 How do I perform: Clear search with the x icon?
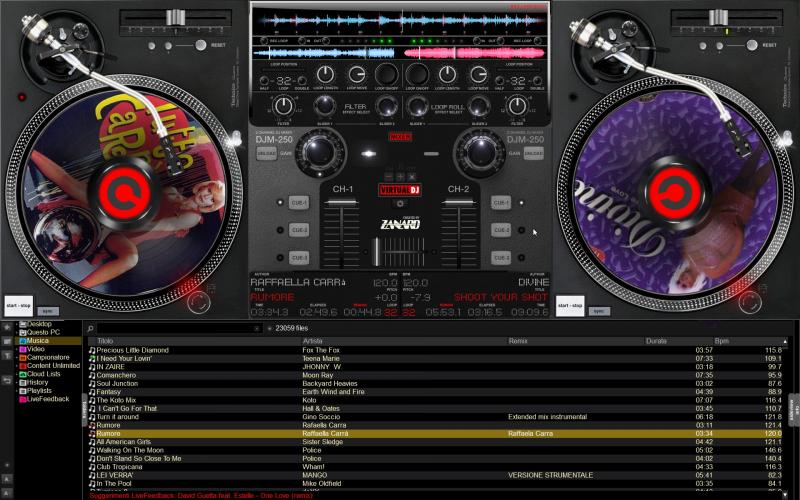257,329
